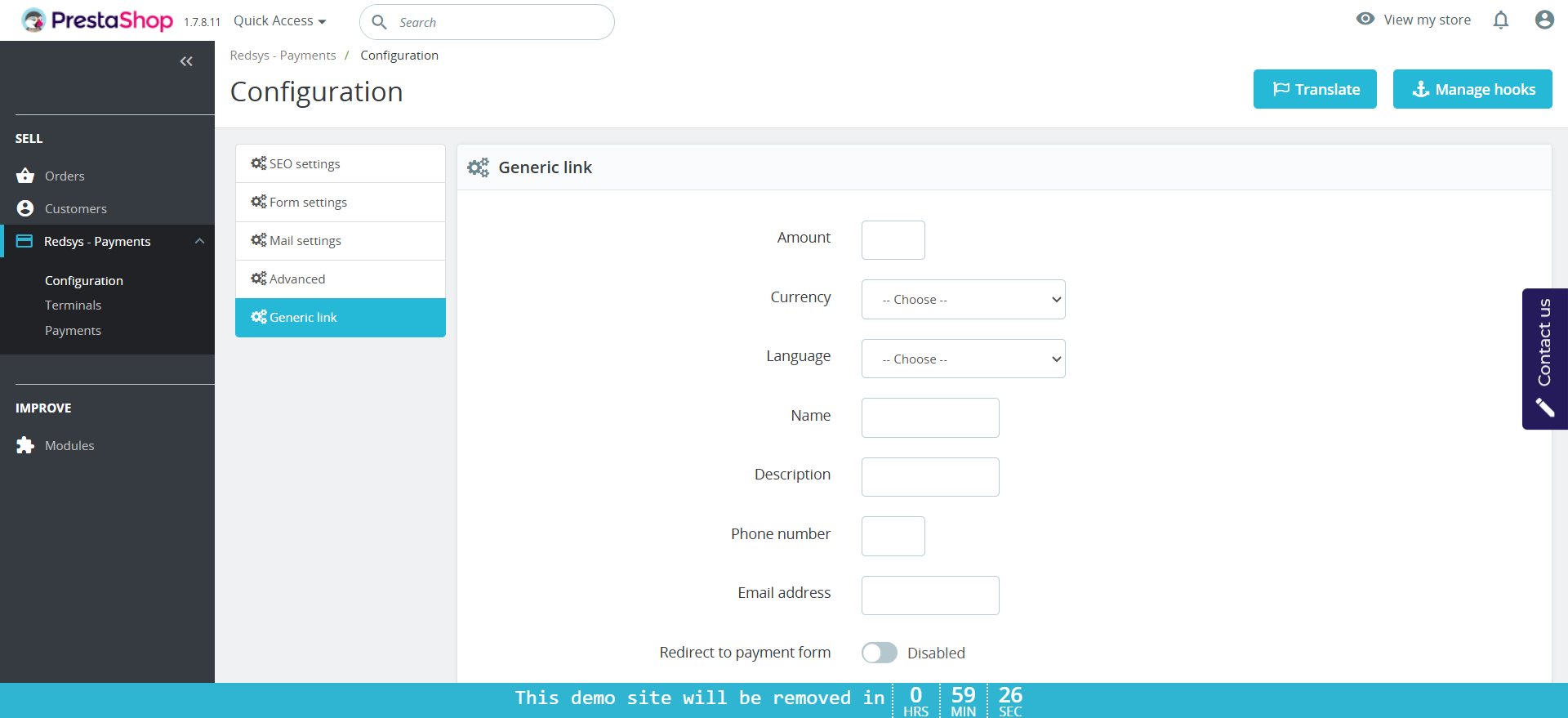Open the Quick Access dropdown
1568x718 pixels.
click(280, 20)
